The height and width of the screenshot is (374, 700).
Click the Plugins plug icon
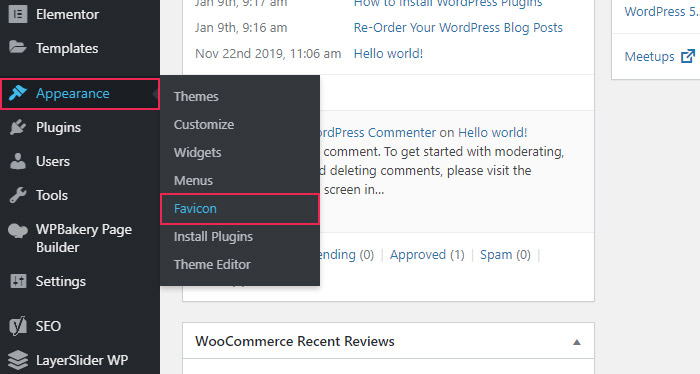[x=18, y=127]
